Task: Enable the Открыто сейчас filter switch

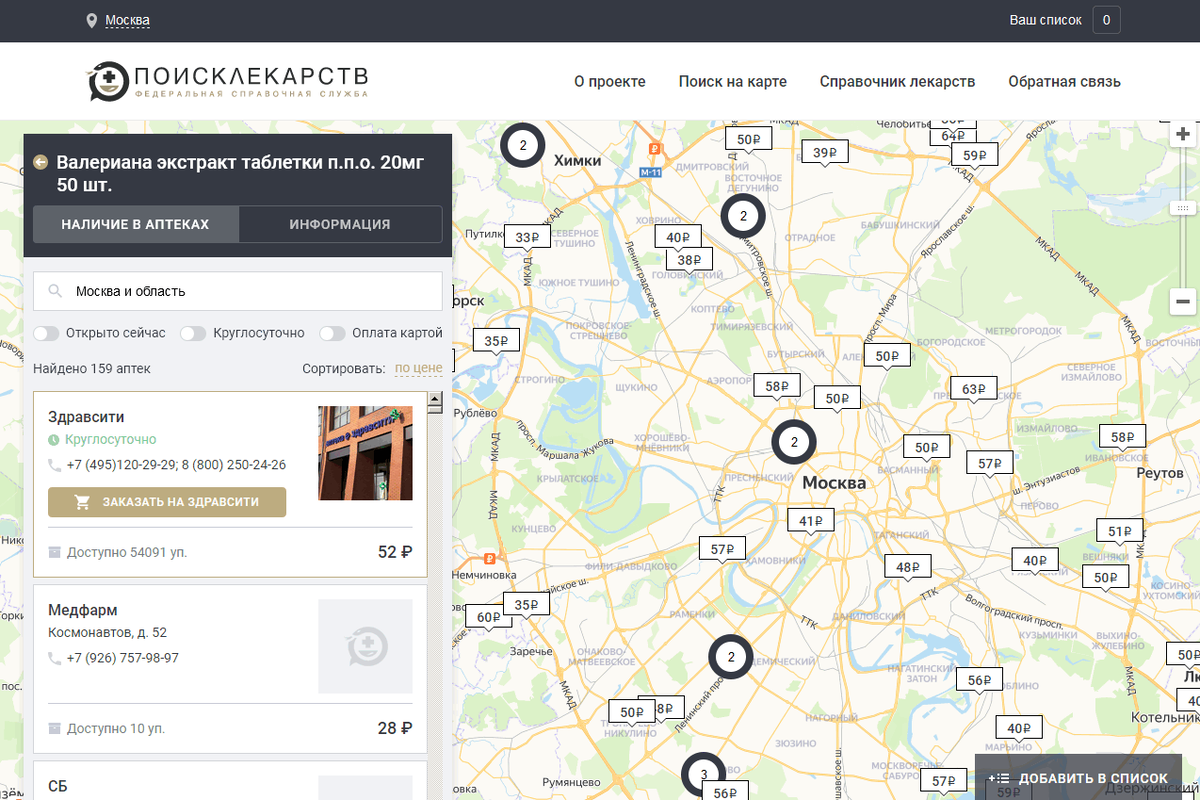Action: click(x=46, y=333)
